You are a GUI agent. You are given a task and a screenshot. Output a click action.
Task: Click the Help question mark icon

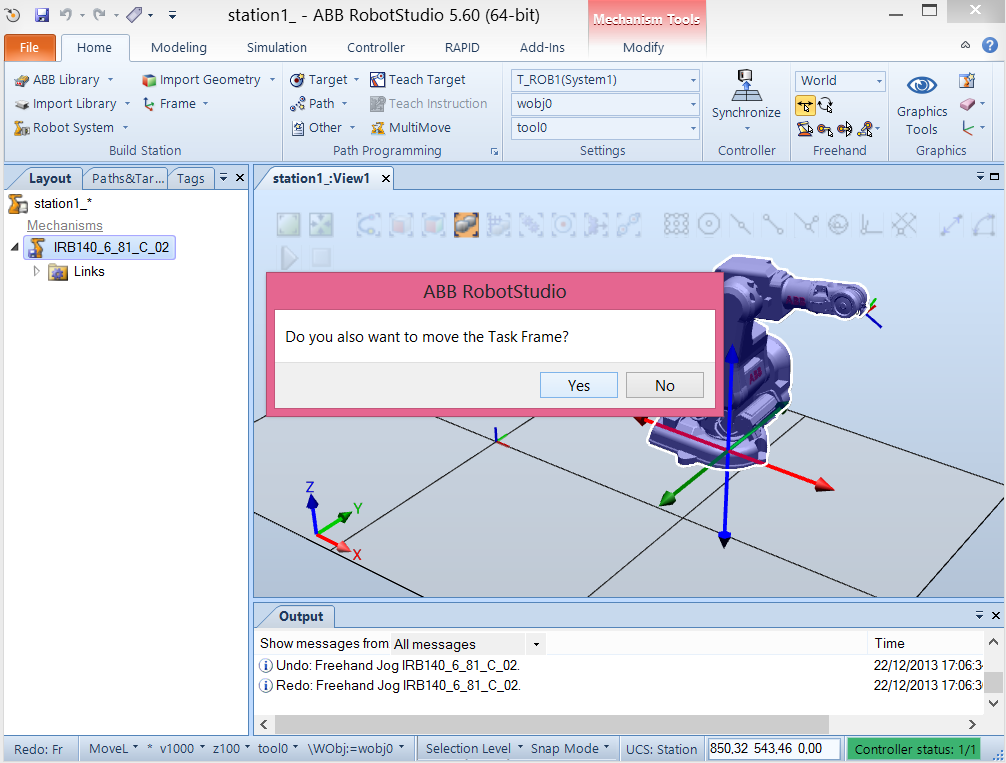click(990, 45)
